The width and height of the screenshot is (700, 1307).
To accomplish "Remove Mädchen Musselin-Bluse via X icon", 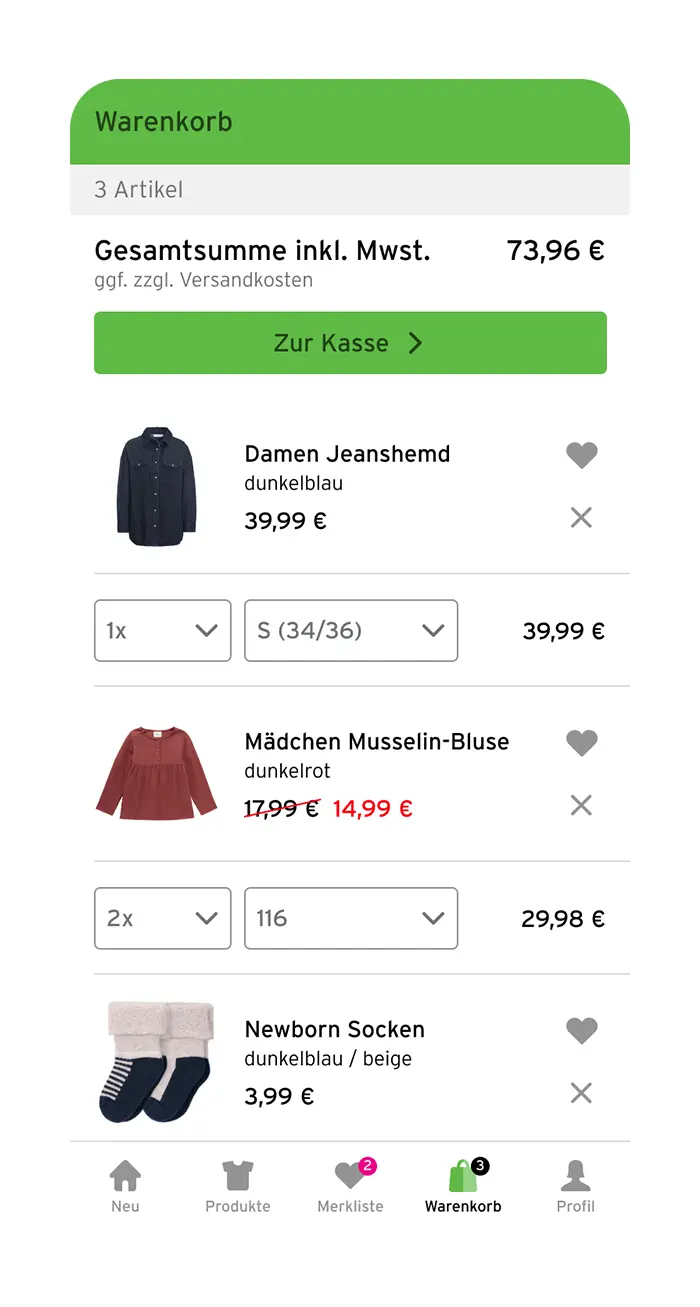I will tap(581, 805).
